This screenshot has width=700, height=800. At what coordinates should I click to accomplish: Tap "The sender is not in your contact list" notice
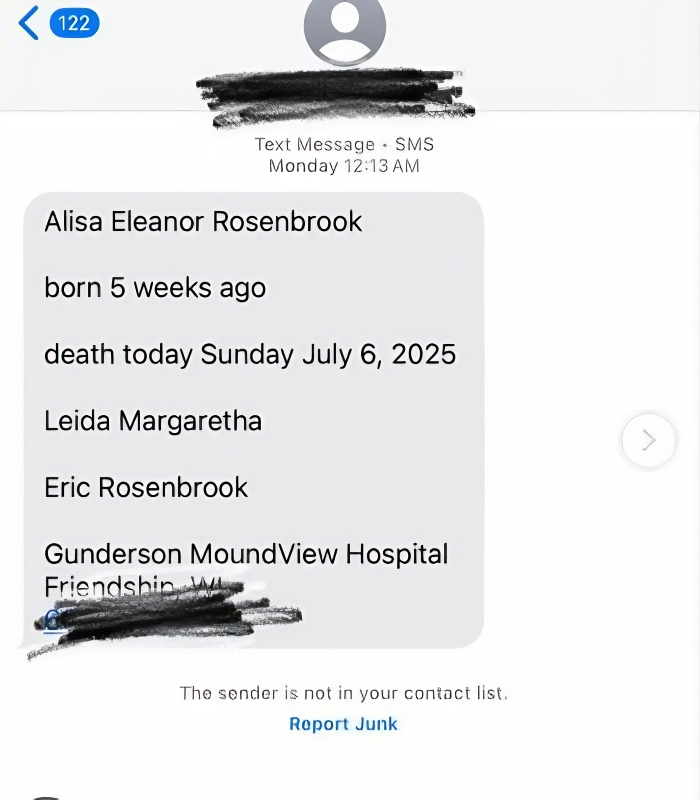point(344,693)
